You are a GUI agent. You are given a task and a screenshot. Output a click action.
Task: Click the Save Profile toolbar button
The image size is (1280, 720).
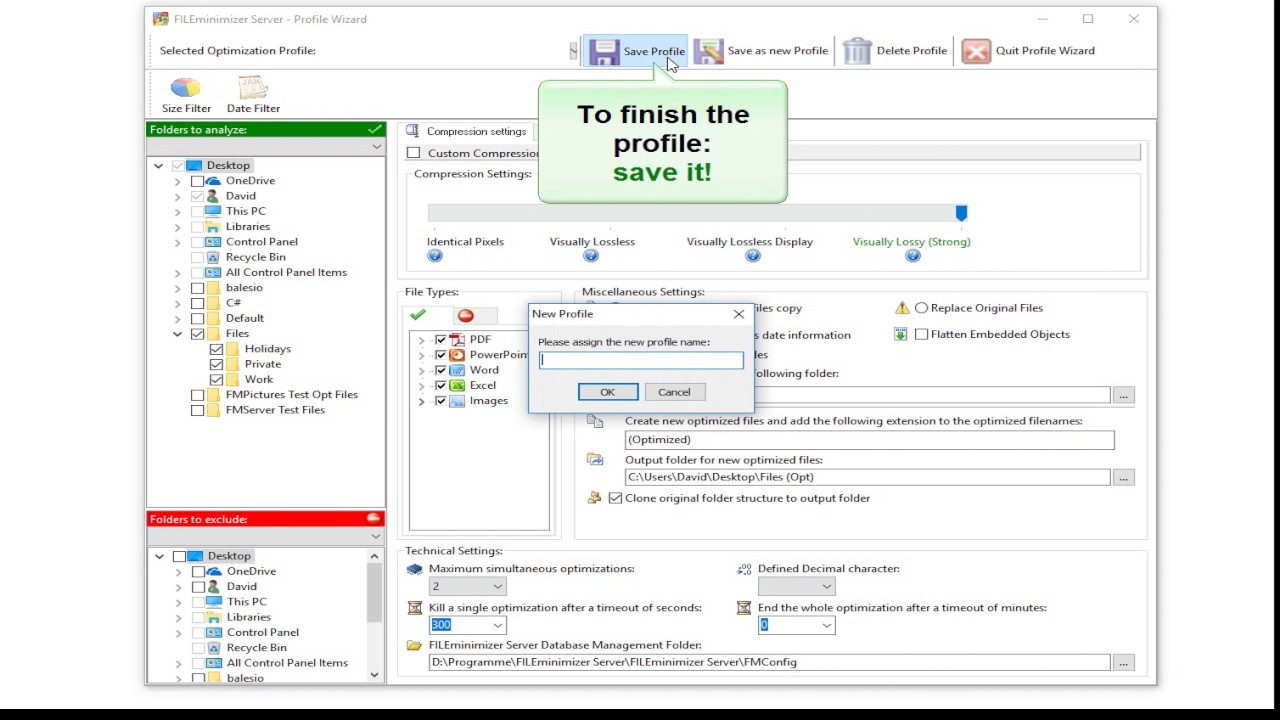coord(637,51)
